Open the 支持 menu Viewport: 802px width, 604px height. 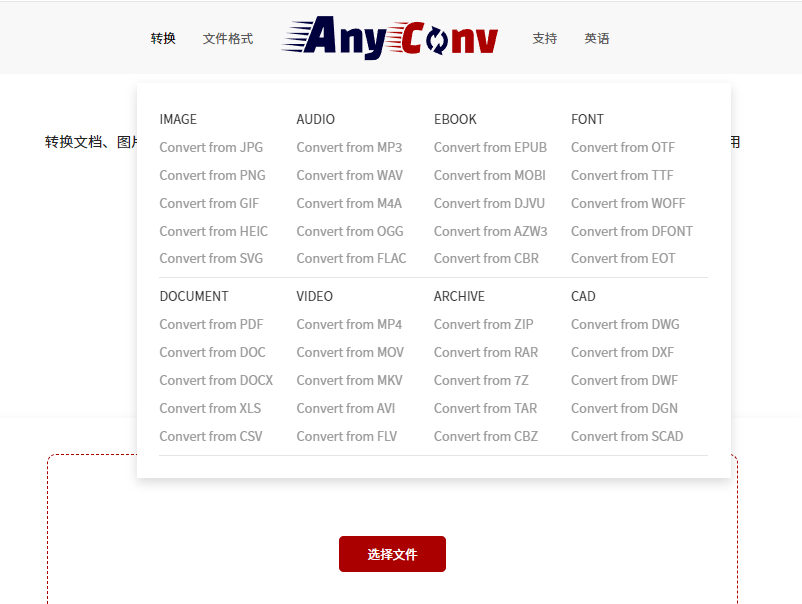coord(545,38)
